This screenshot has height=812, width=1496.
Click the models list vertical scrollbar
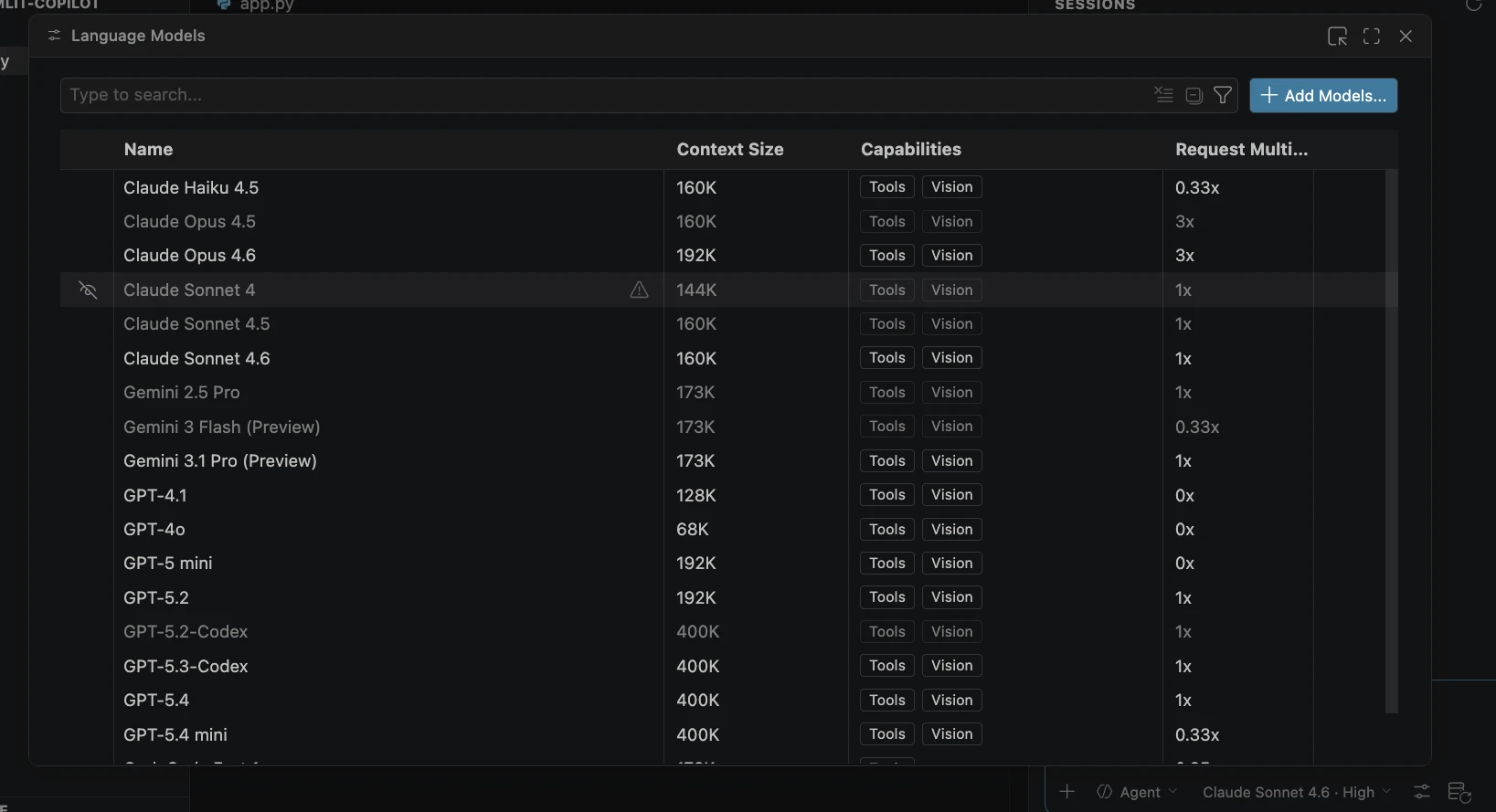pos(1392,440)
